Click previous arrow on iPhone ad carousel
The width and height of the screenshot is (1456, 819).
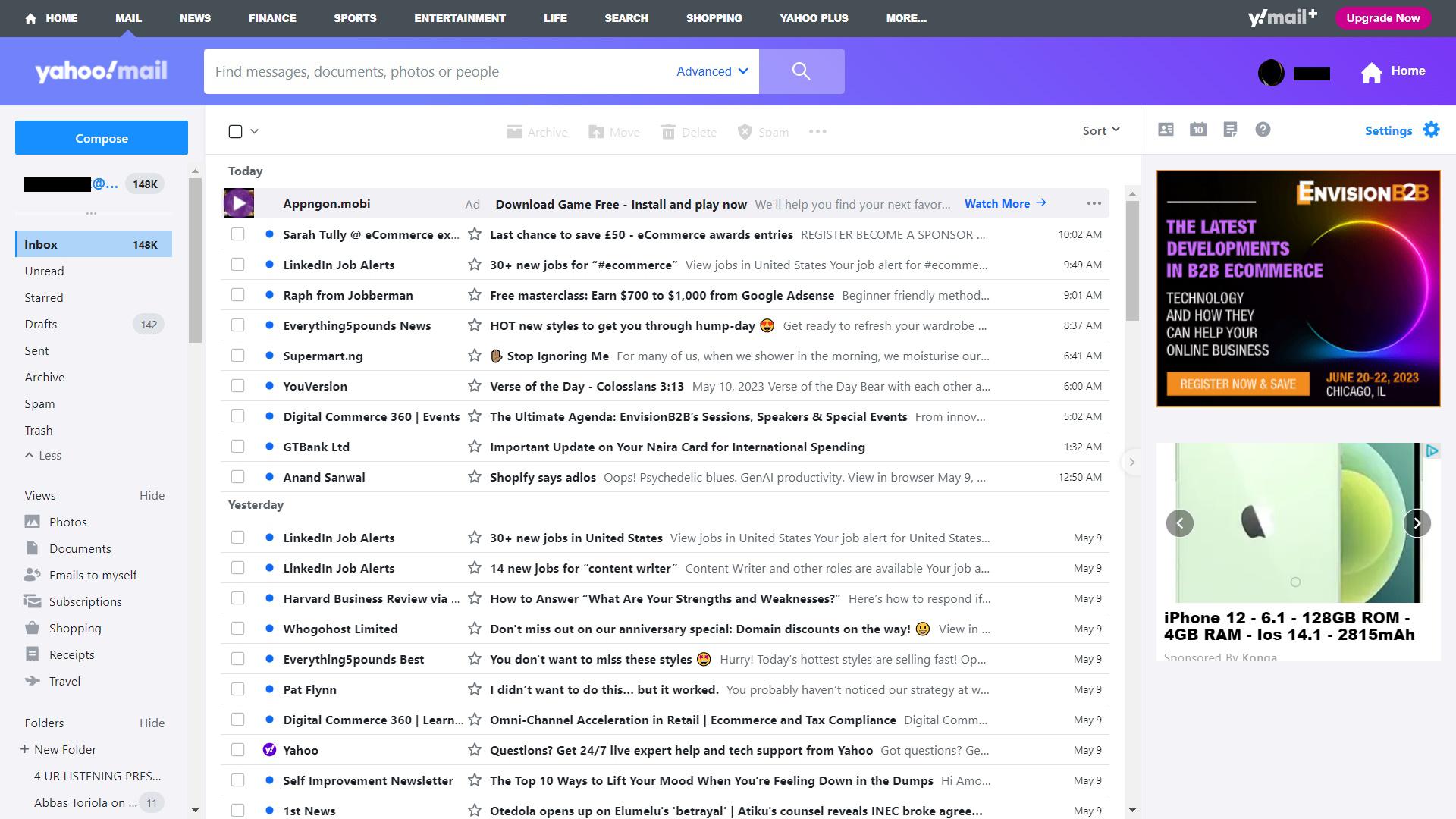pyautogui.click(x=1179, y=523)
